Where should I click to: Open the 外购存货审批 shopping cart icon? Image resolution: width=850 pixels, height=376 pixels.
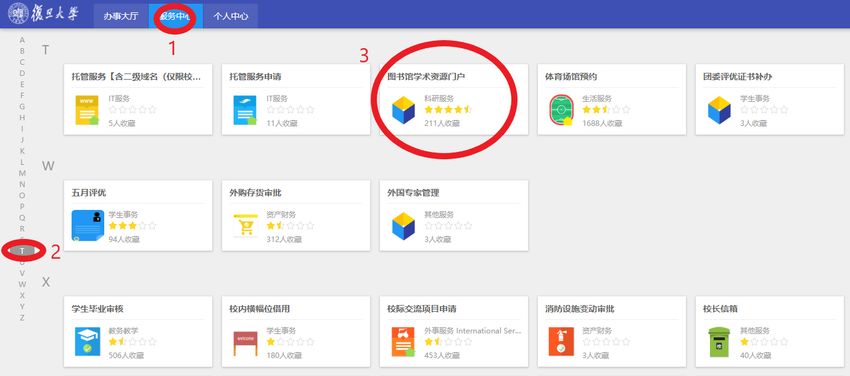pyautogui.click(x=245, y=225)
